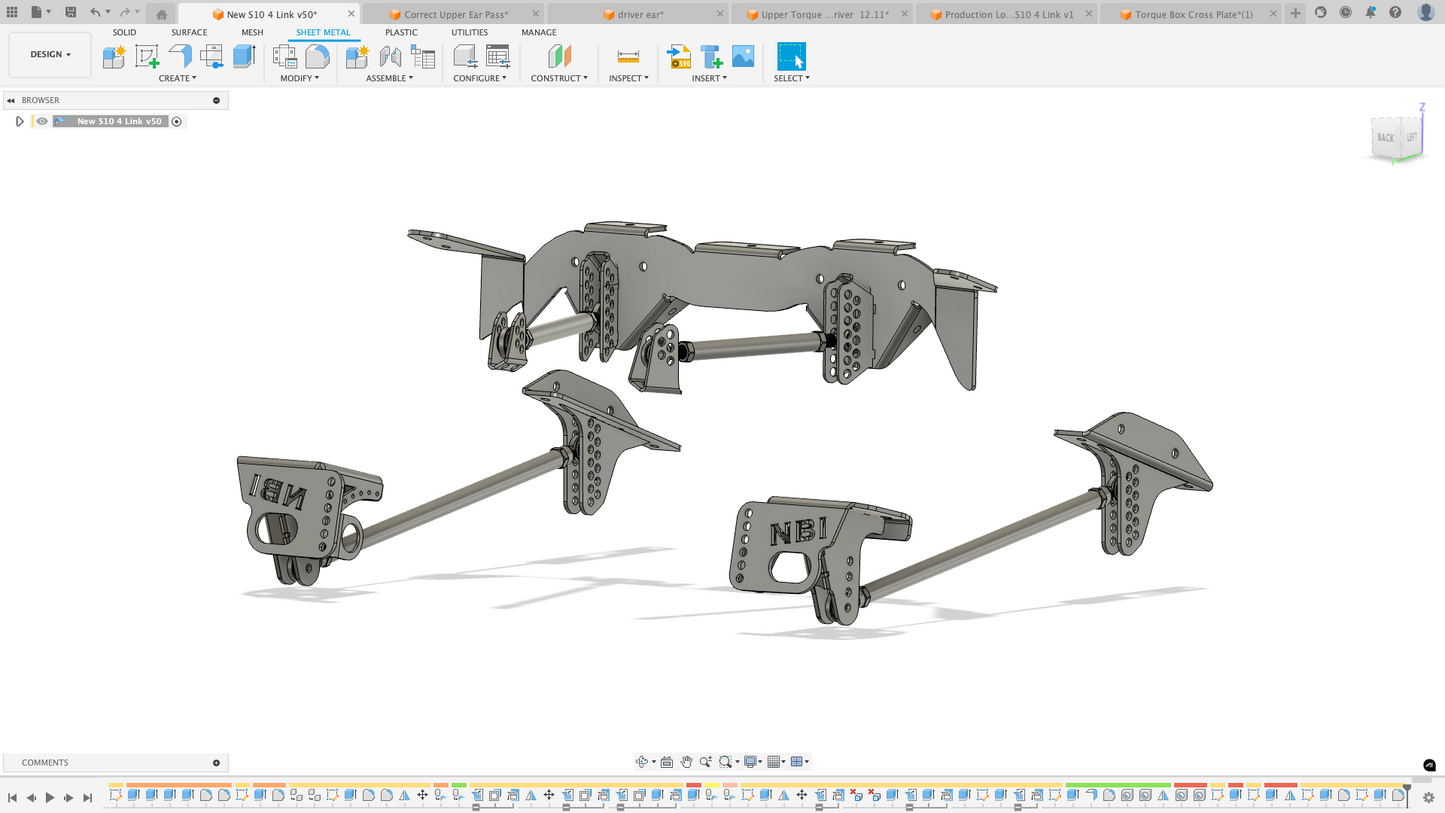Image resolution: width=1445 pixels, height=813 pixels.
Task: Switch to the Manage tab
Action: click(538, 32)
